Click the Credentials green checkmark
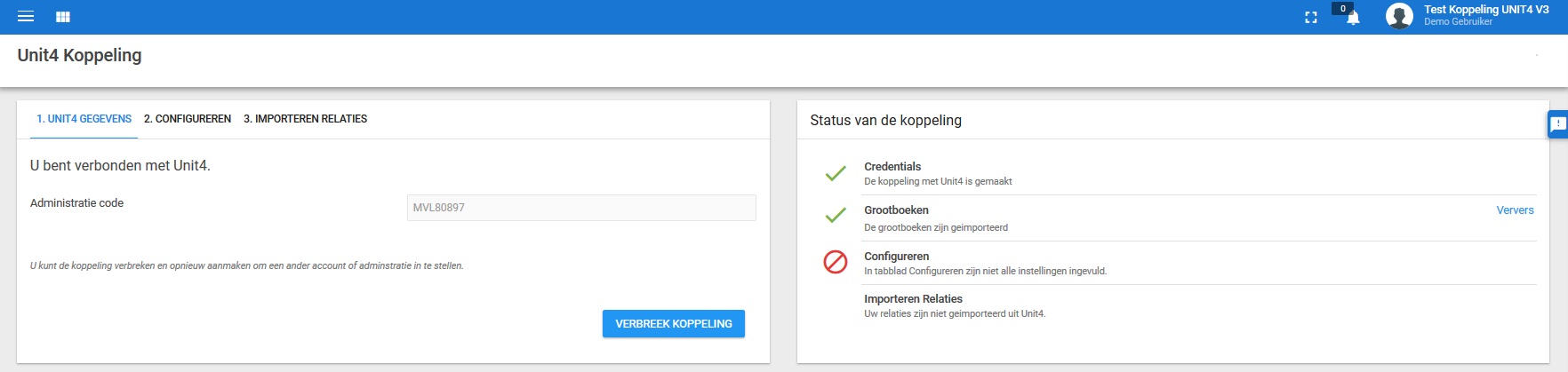This screenshot has height=372, width=1568. click(x=836, y=173)
